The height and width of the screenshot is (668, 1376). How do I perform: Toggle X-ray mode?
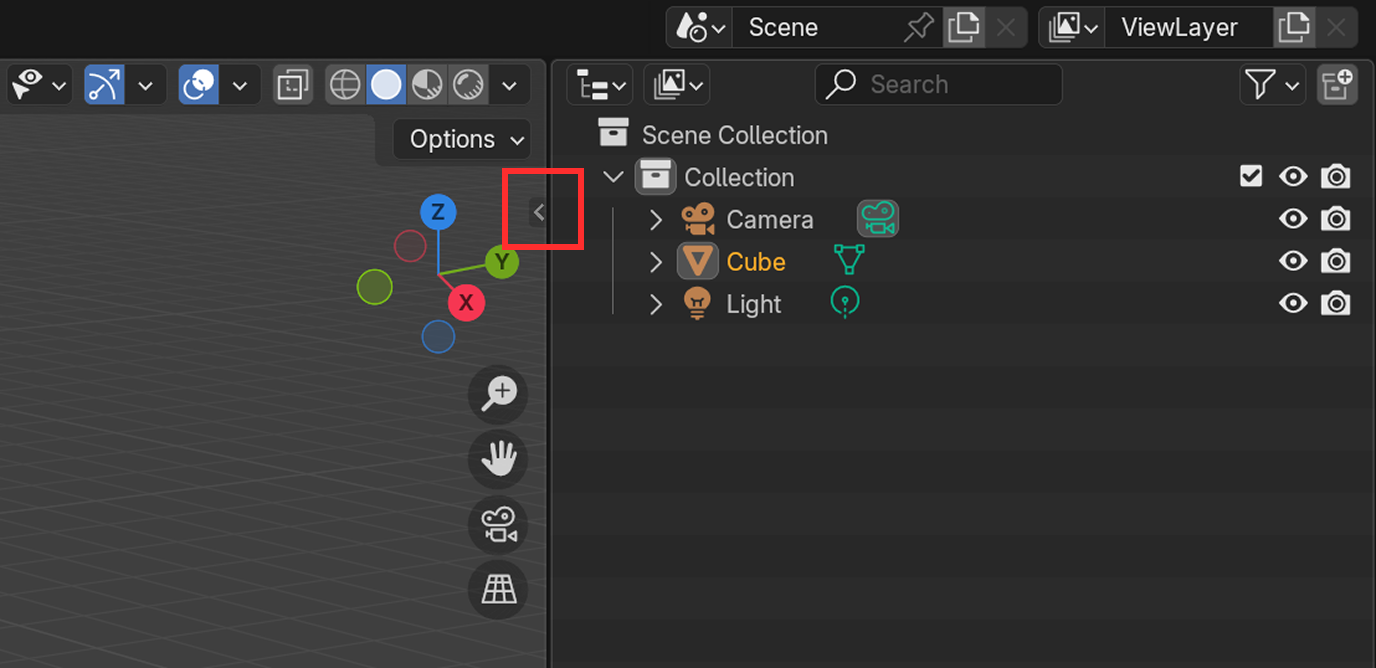[293, 85]
